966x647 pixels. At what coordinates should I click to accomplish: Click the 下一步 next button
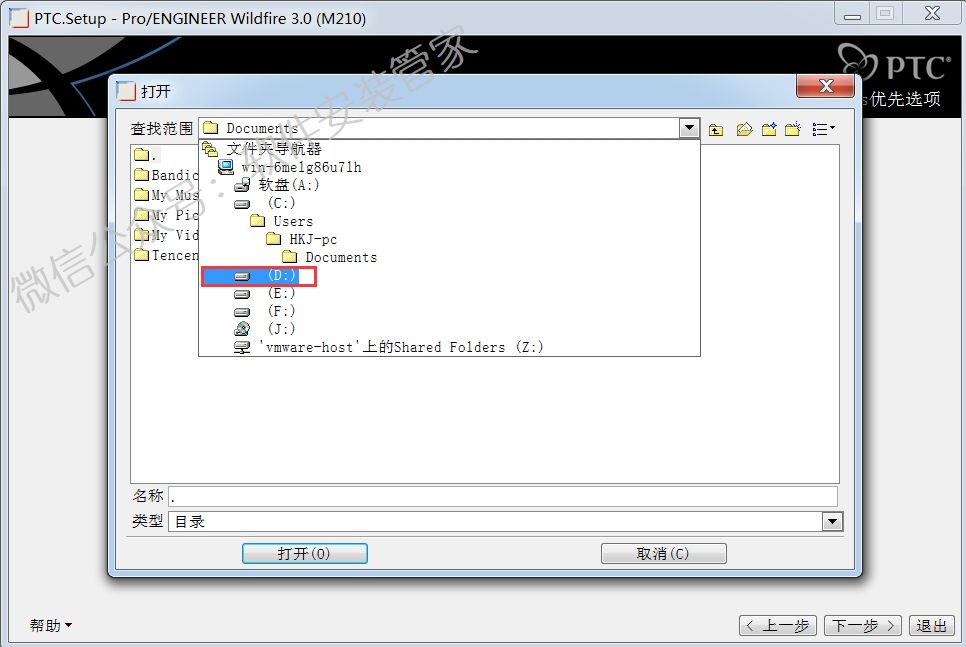[860, 625]
